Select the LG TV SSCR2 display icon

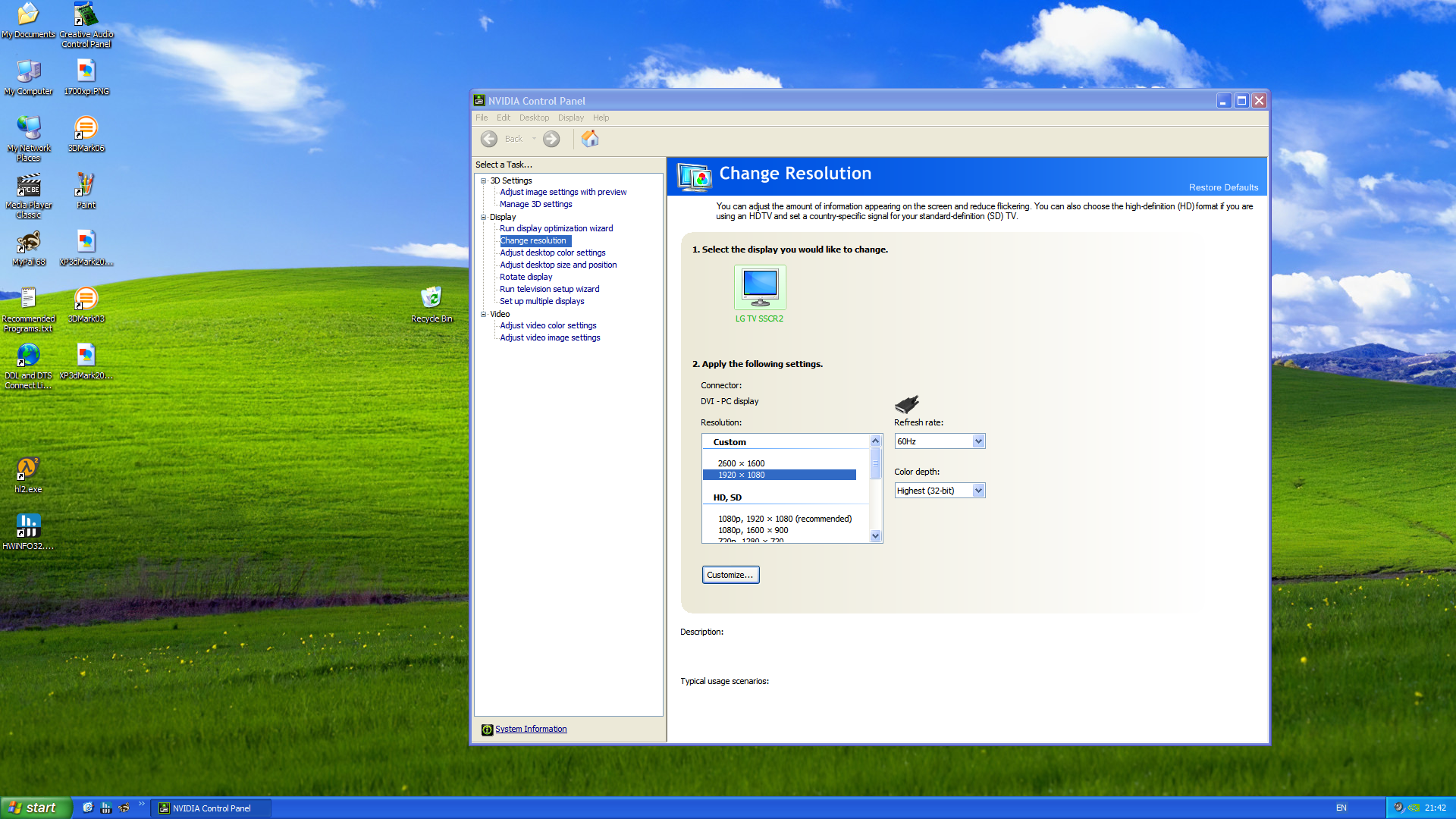760,287
